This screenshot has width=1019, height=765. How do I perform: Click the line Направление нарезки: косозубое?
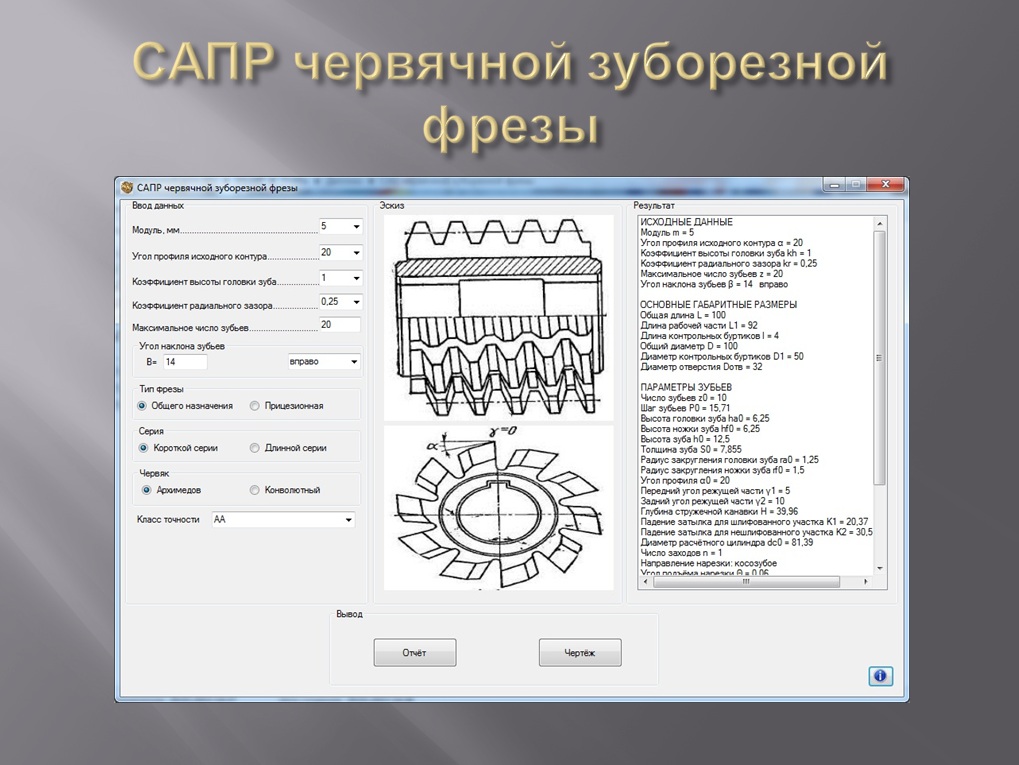708,564
